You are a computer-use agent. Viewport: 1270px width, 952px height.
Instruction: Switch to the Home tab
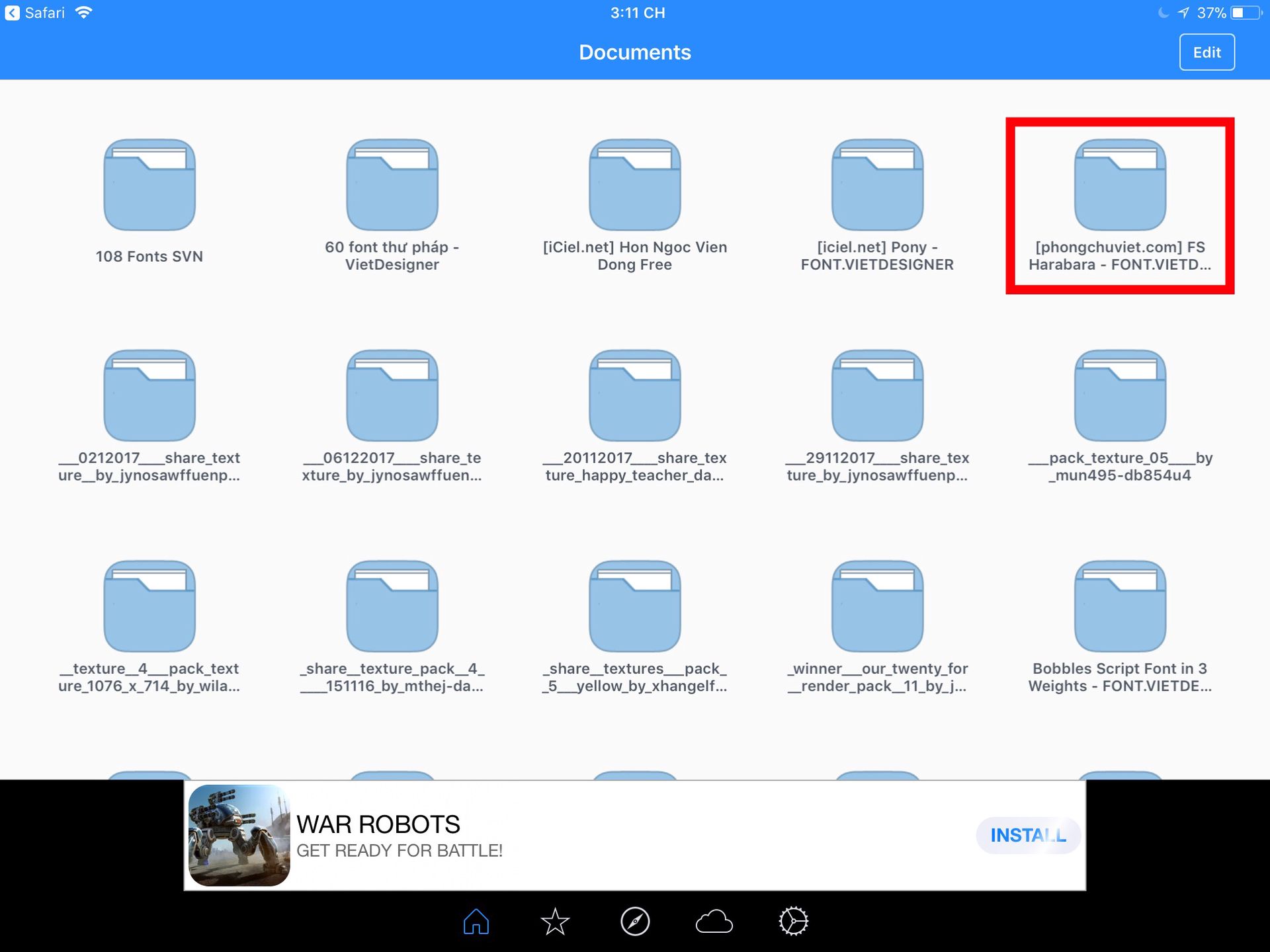pyautogui.click(x=476, y=921)
